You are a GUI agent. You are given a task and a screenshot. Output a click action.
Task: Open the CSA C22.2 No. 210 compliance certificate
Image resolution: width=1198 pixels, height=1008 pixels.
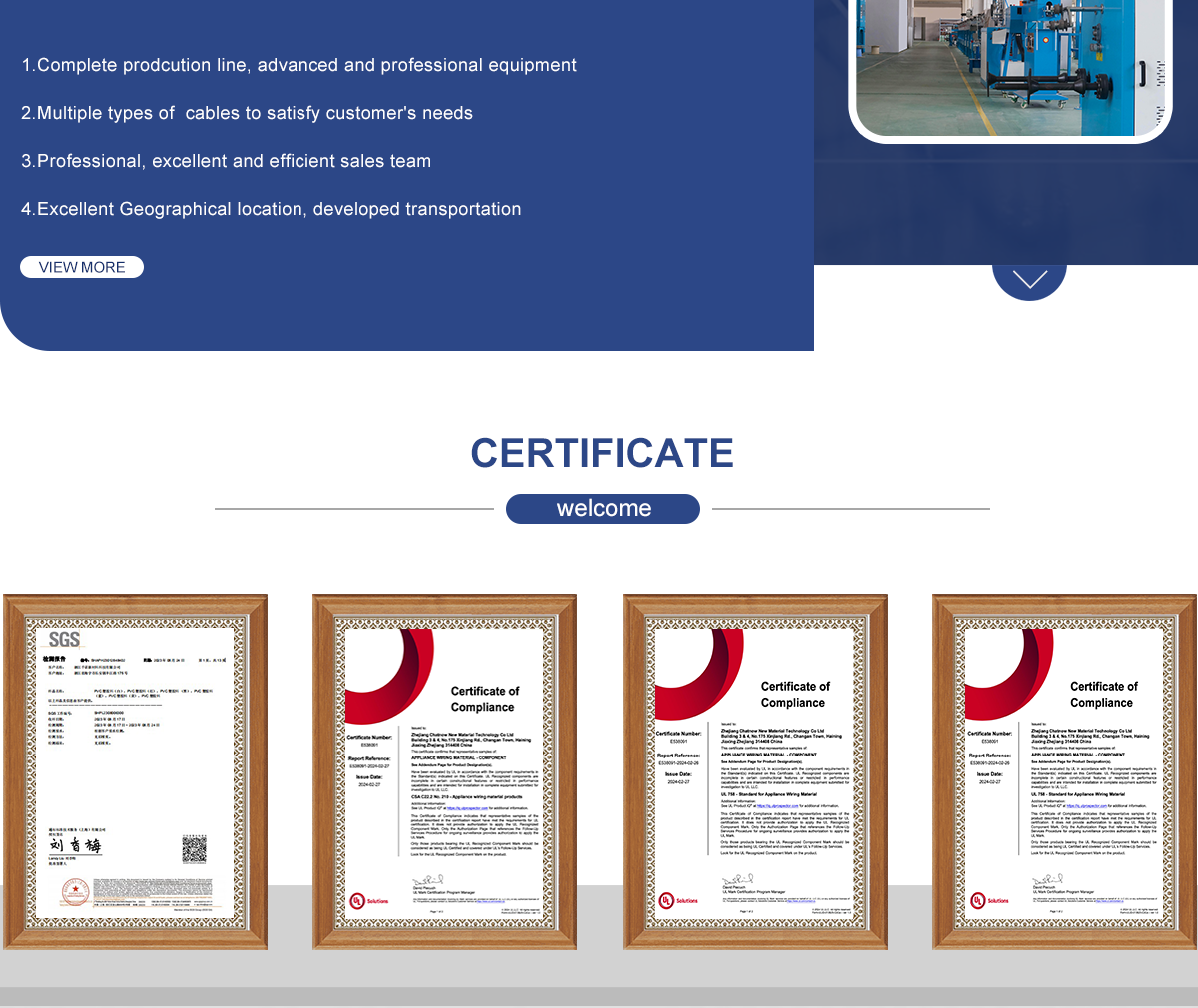(445, 771)
